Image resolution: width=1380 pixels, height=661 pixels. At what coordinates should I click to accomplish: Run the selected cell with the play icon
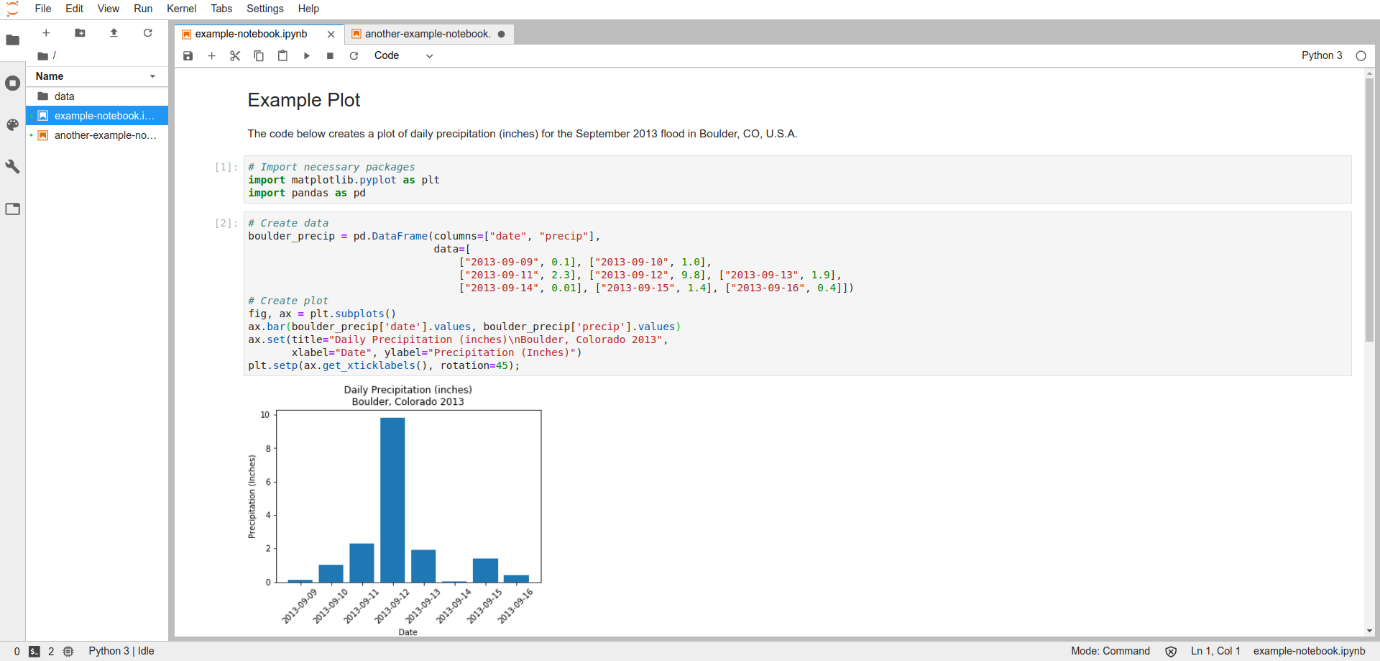coord(307,56)
